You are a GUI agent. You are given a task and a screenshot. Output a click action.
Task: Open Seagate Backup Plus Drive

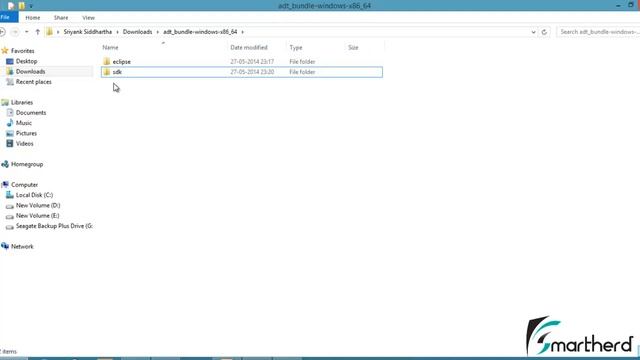(x=54, y=226)
